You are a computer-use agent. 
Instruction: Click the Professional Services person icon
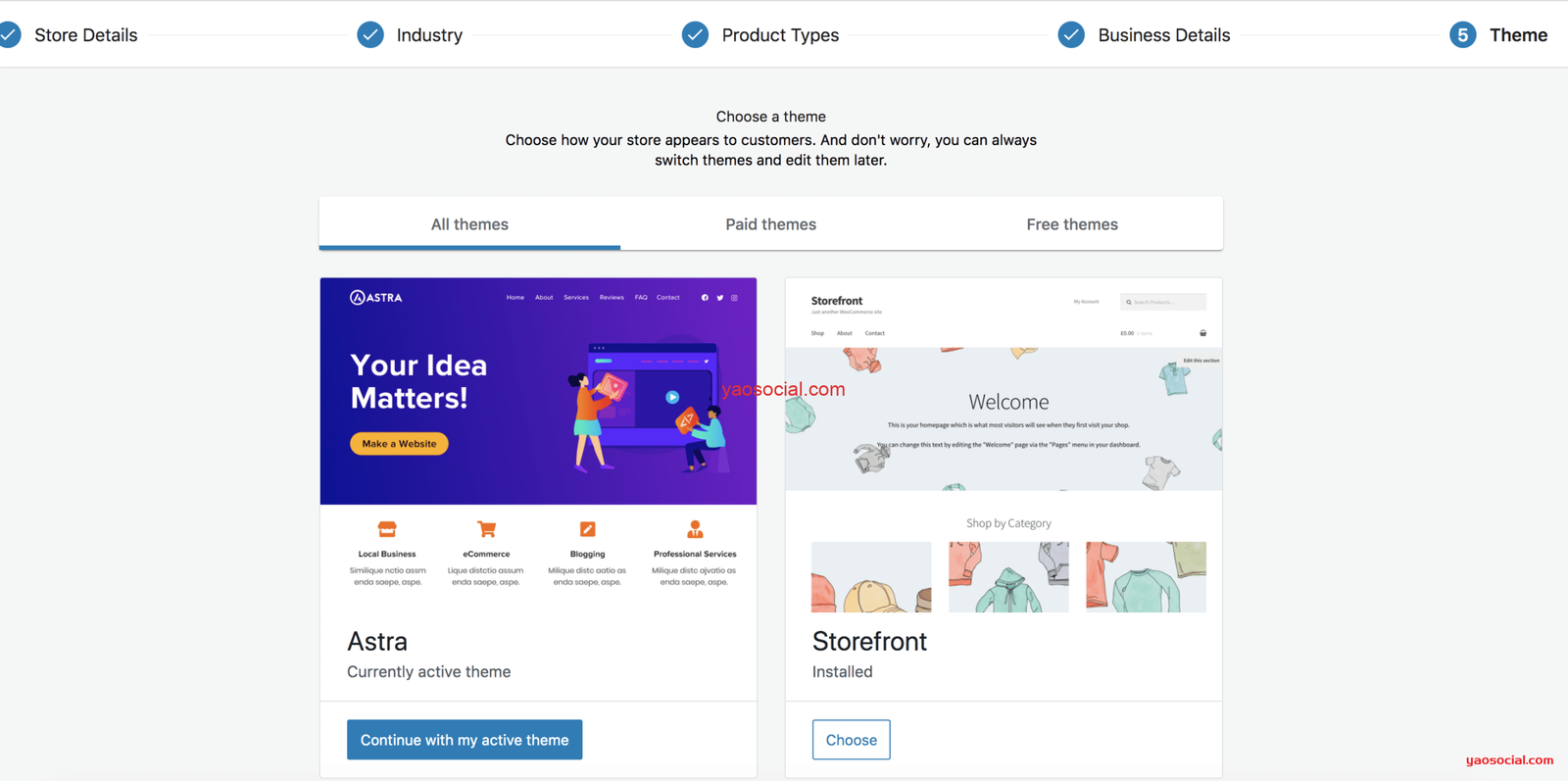click(695, 529)
